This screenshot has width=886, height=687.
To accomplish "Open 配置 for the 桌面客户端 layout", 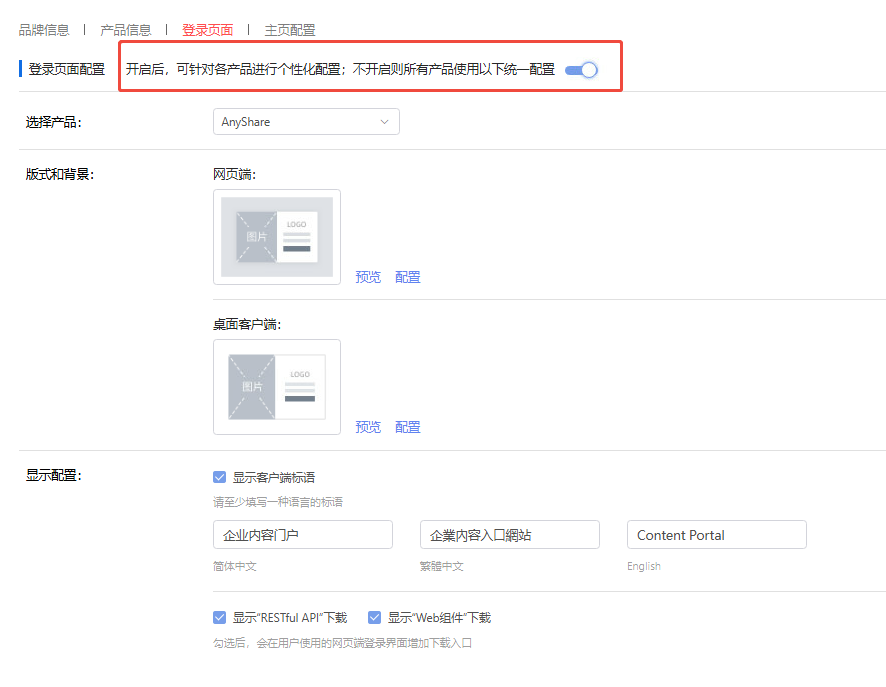I will (408, 427).
